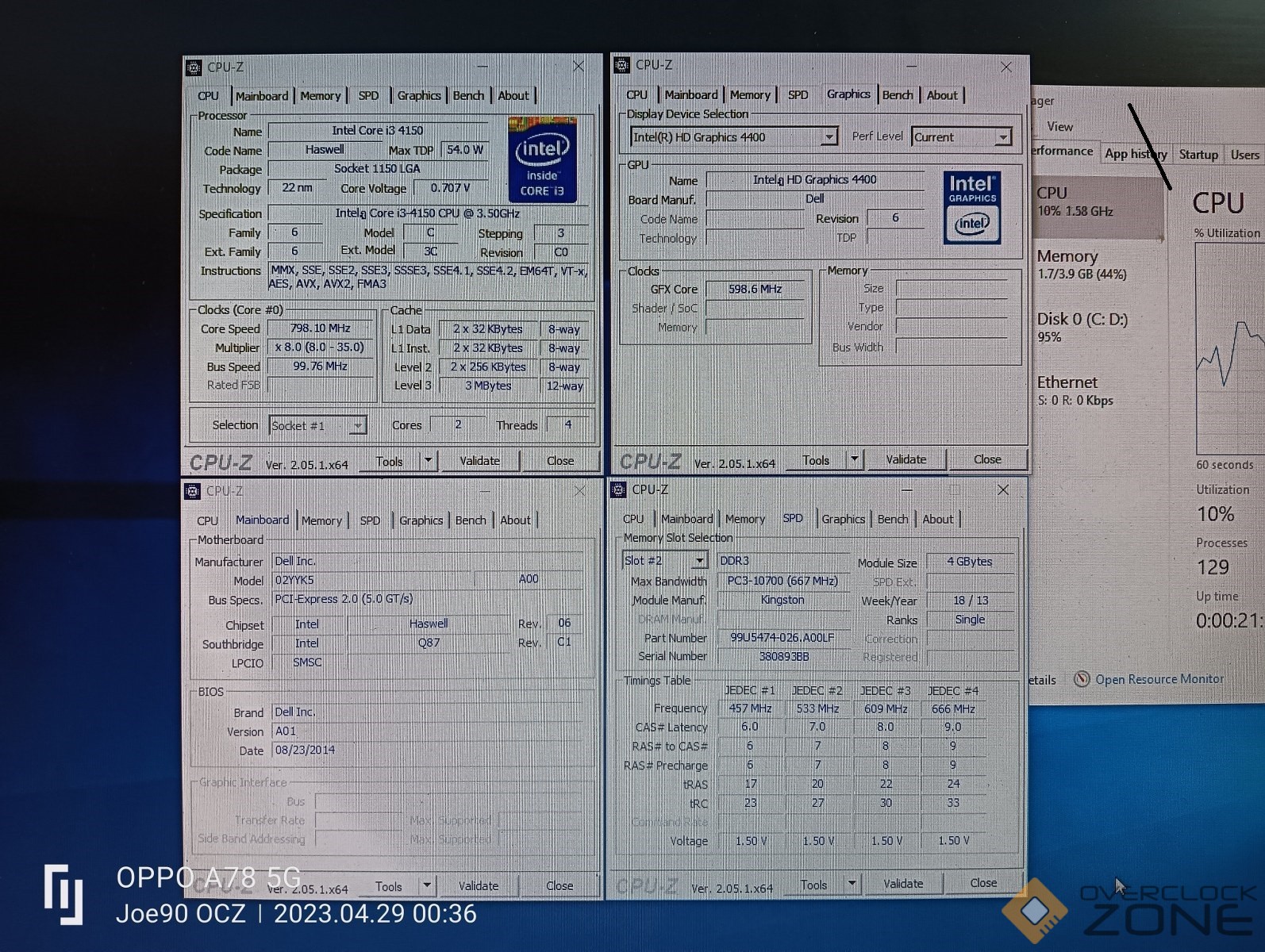The width and height of the screenshot is (1265, 952).
Task: Switch to Mainboard tab in CPU window
Action: pos(262,96)
